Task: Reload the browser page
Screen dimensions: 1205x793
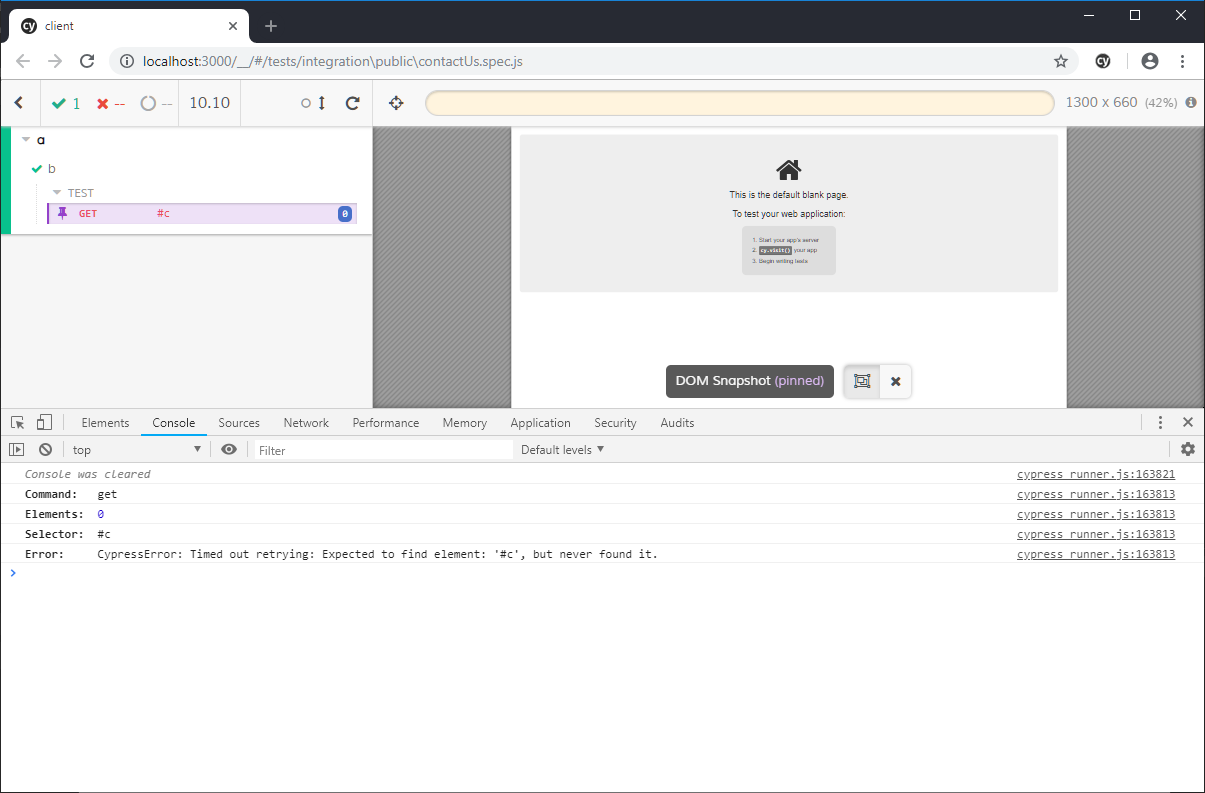Action: (87, 61)
